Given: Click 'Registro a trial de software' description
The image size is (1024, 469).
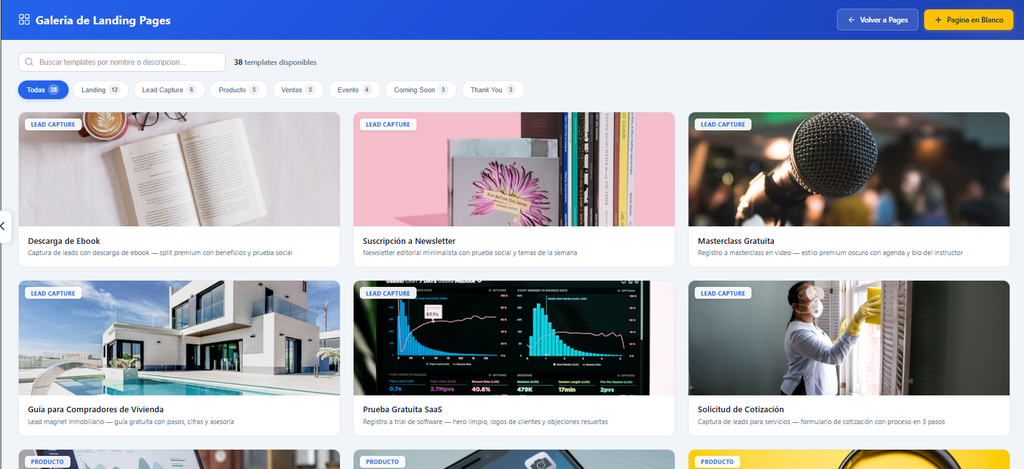Looking at the screenshot, I should tap(485, 422).
